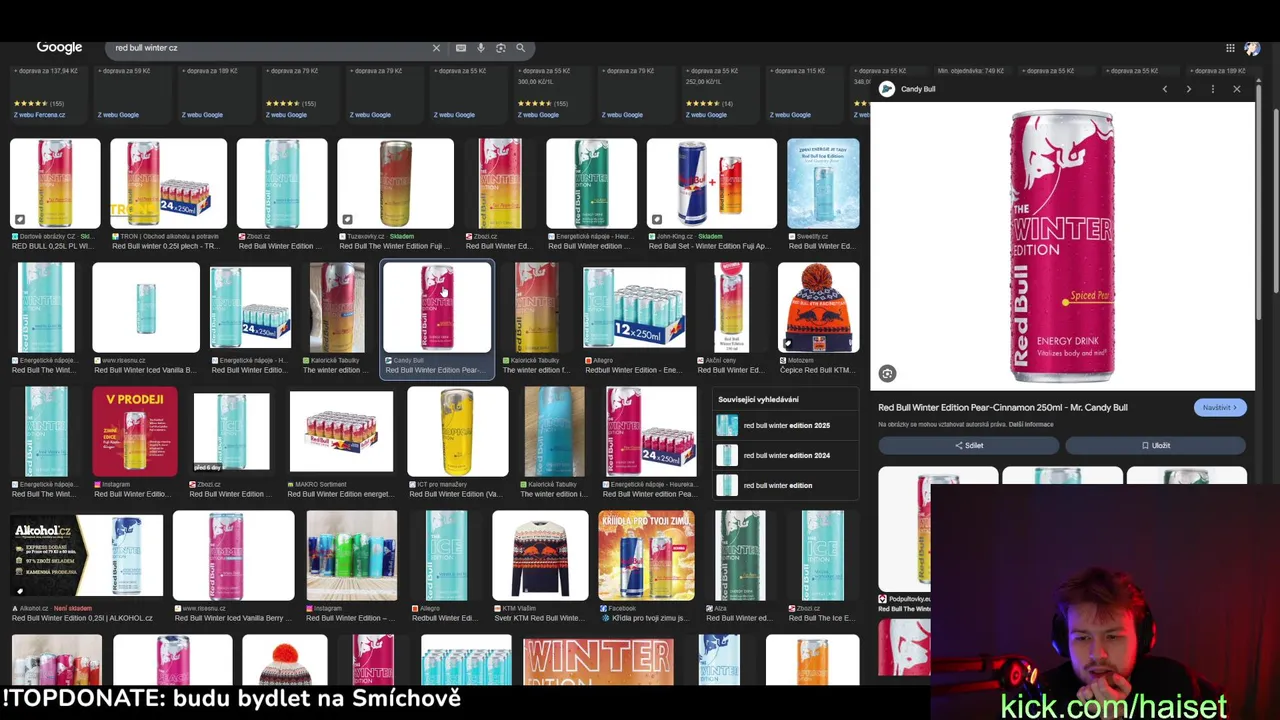
Task: Open the Křídla pro tvoji zimu thumbnail
Action: pos(646,555)
